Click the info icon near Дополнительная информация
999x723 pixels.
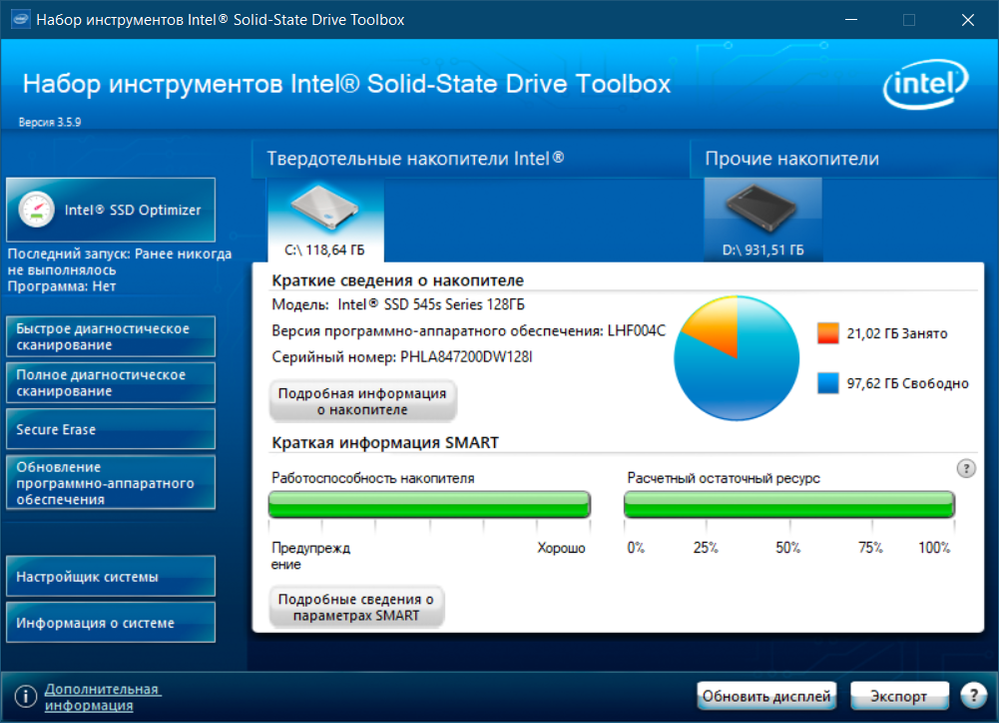click(25, 697)
